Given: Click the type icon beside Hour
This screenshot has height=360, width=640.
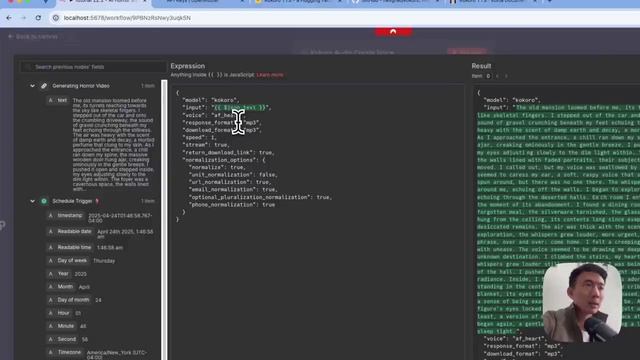Looking at the screenshot, I should point(51,313).
